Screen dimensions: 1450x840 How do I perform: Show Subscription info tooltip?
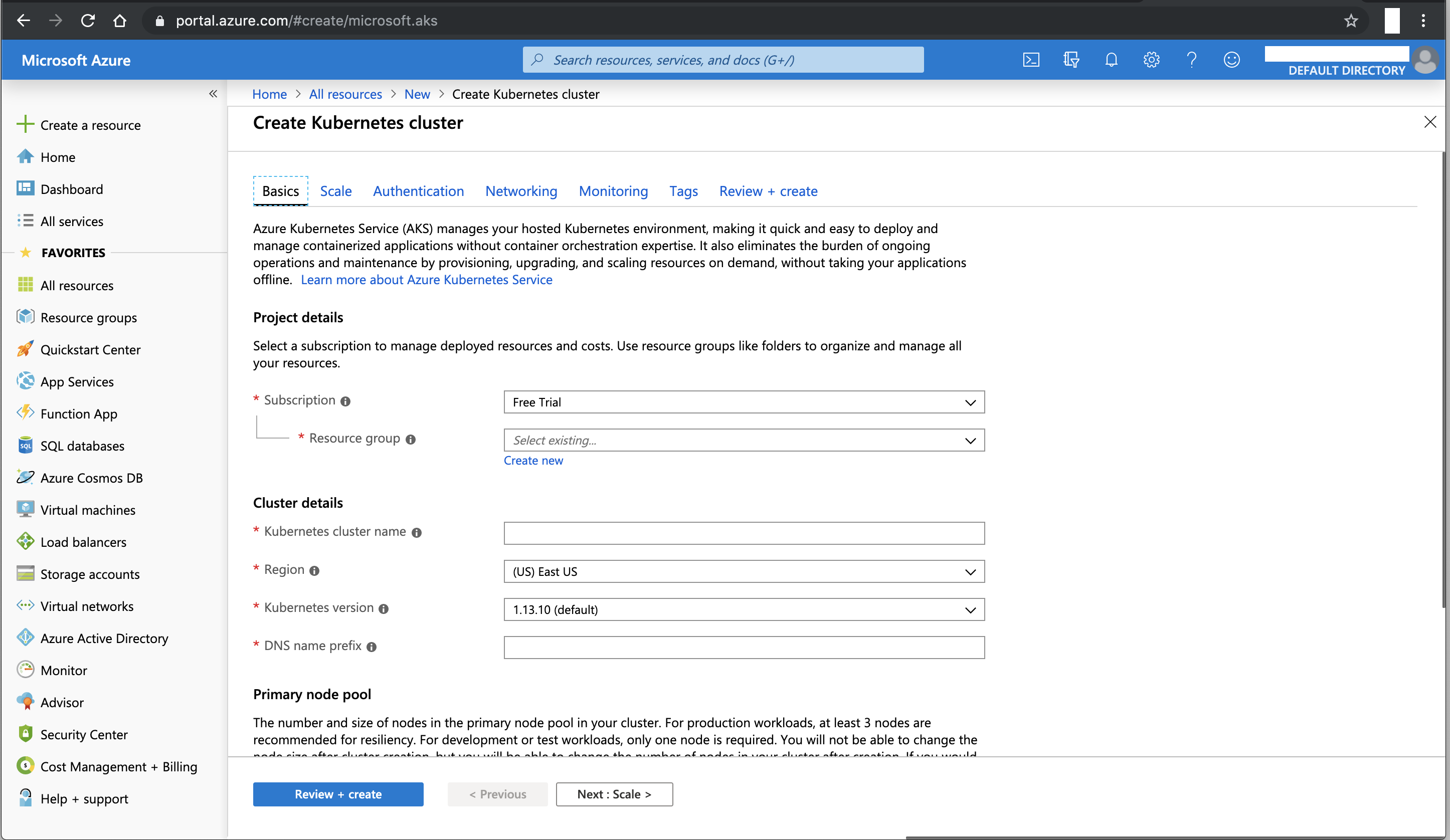[x=345, y=401]
